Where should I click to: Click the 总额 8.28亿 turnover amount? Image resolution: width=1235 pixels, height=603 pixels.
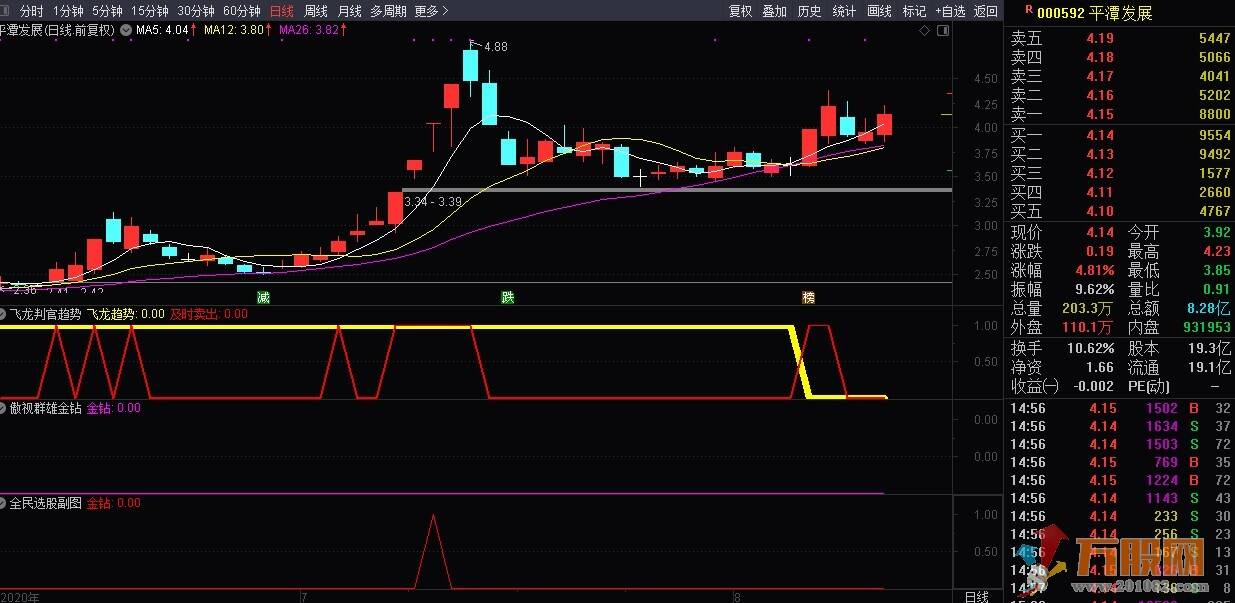1208,309
